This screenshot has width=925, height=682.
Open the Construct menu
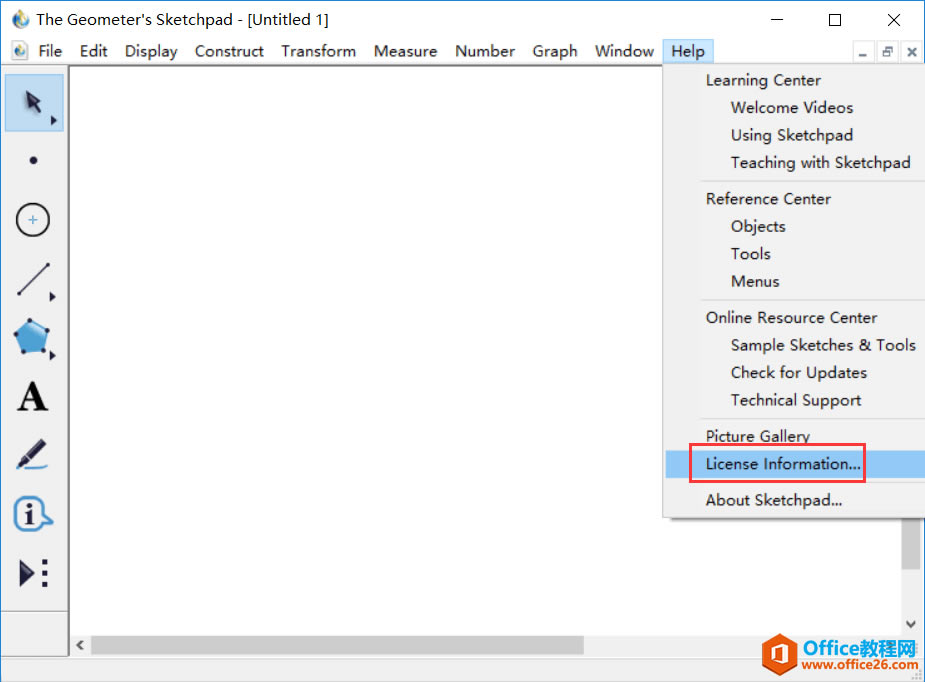click(229, 51)
